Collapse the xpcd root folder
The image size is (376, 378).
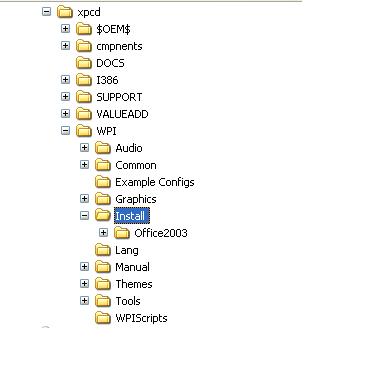pos(47,12)
